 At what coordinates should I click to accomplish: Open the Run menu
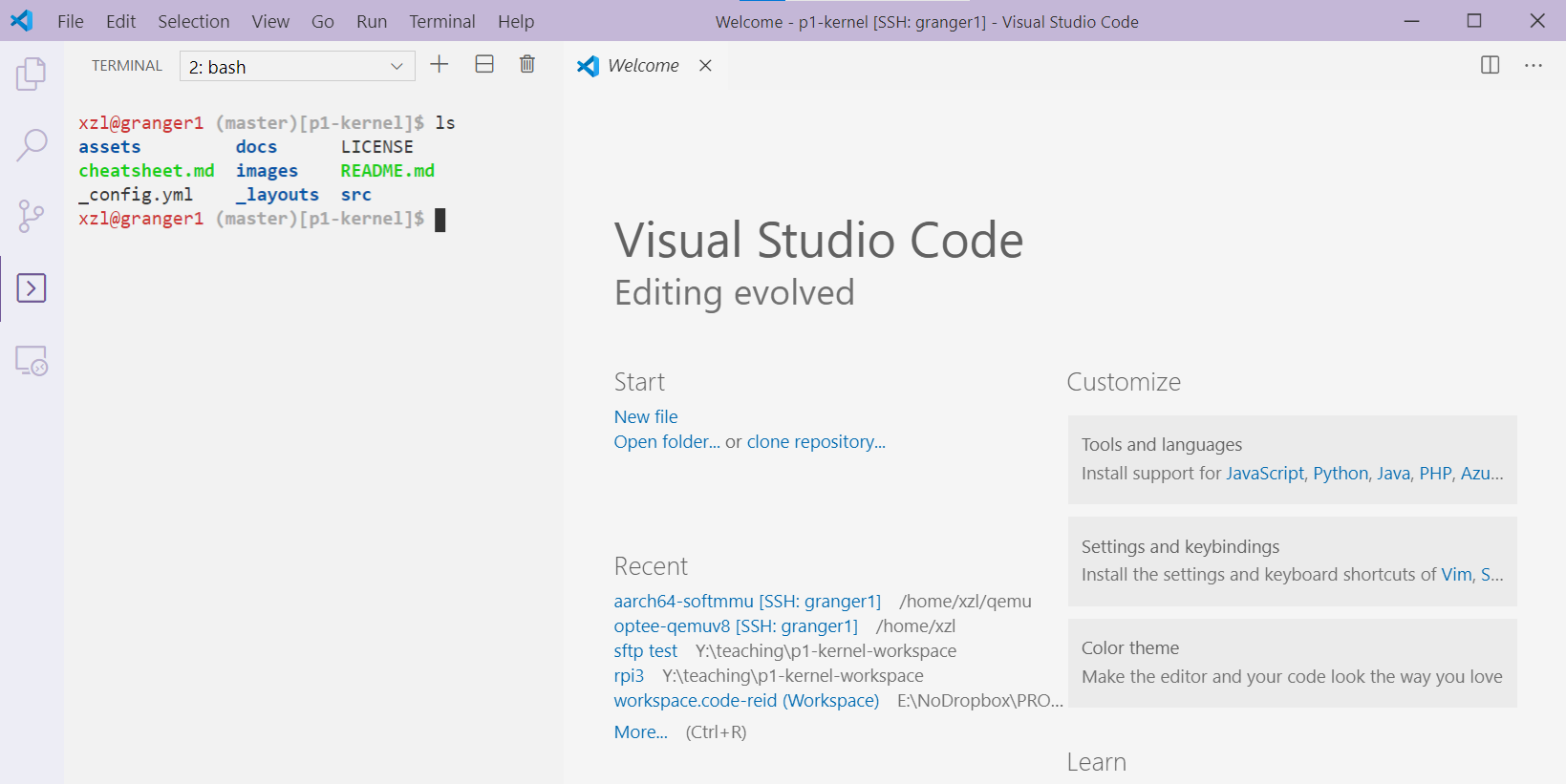[x=372, y=21]
